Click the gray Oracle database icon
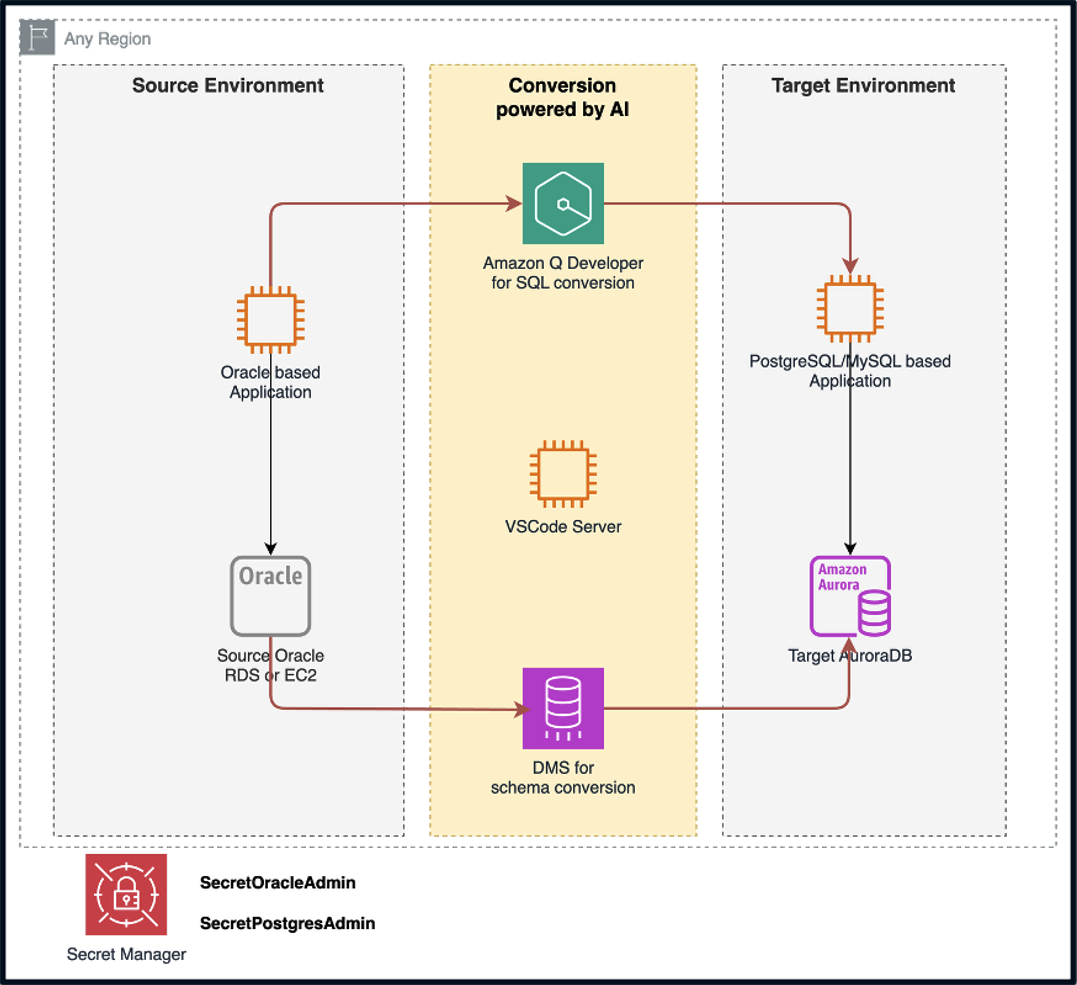The image size is (1077, 985). tap(270, 596)
